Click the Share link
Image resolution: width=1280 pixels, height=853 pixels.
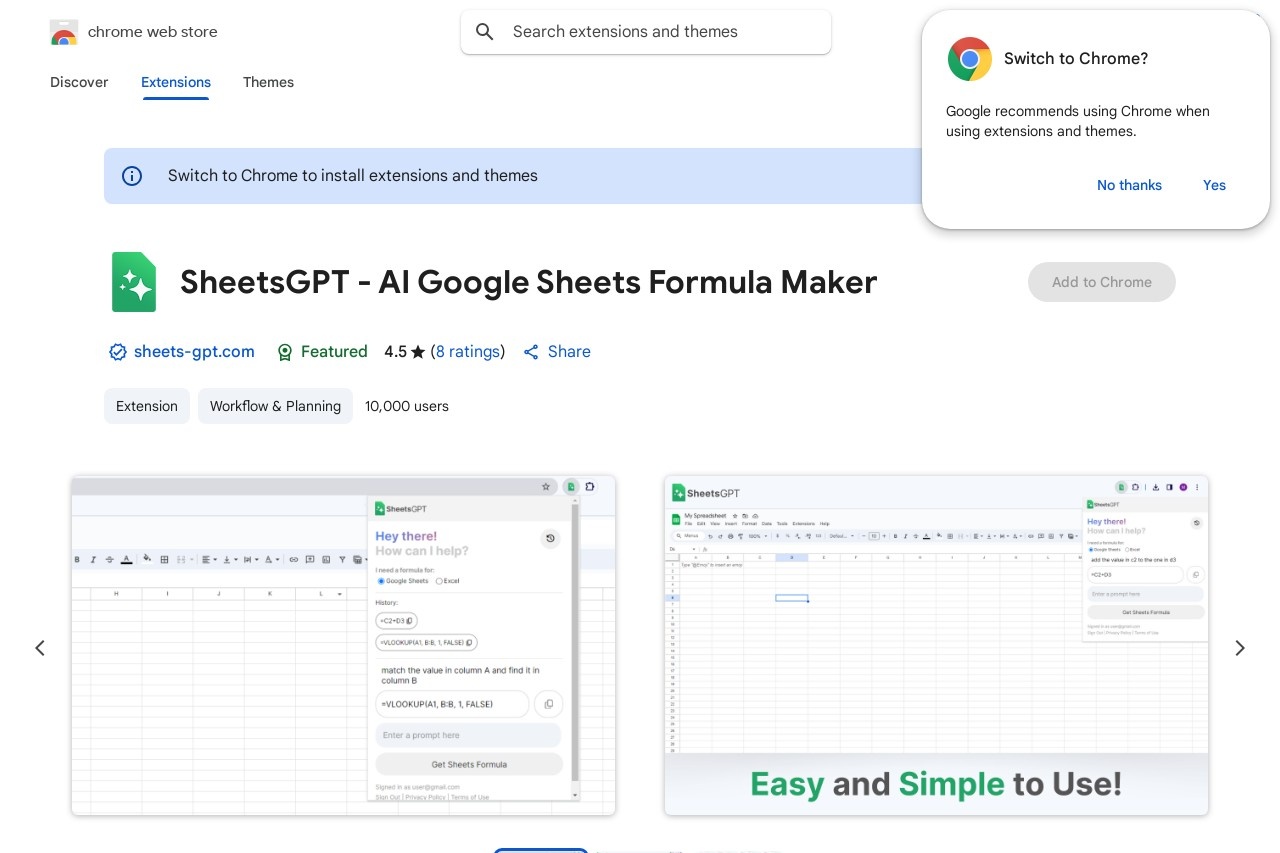[569, 352]
